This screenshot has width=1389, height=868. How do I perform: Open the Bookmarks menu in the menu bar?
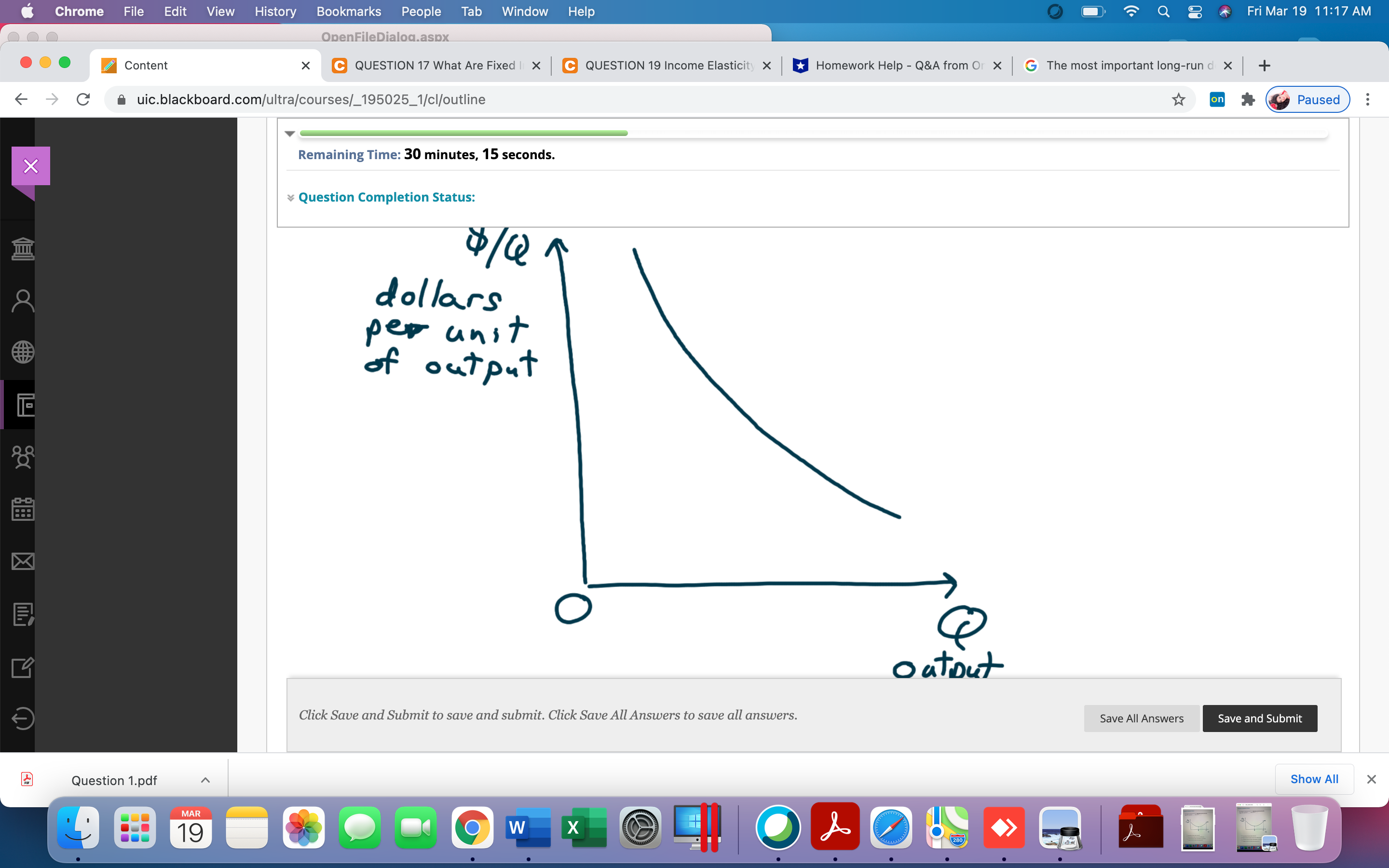pos(349,12)
